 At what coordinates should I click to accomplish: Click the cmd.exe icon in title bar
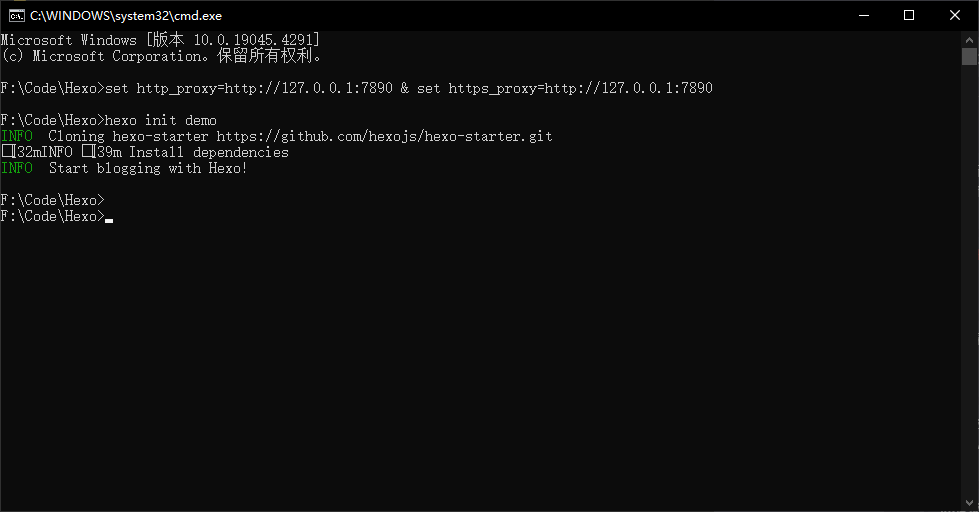pyautogui.click(x=17, y=15)
